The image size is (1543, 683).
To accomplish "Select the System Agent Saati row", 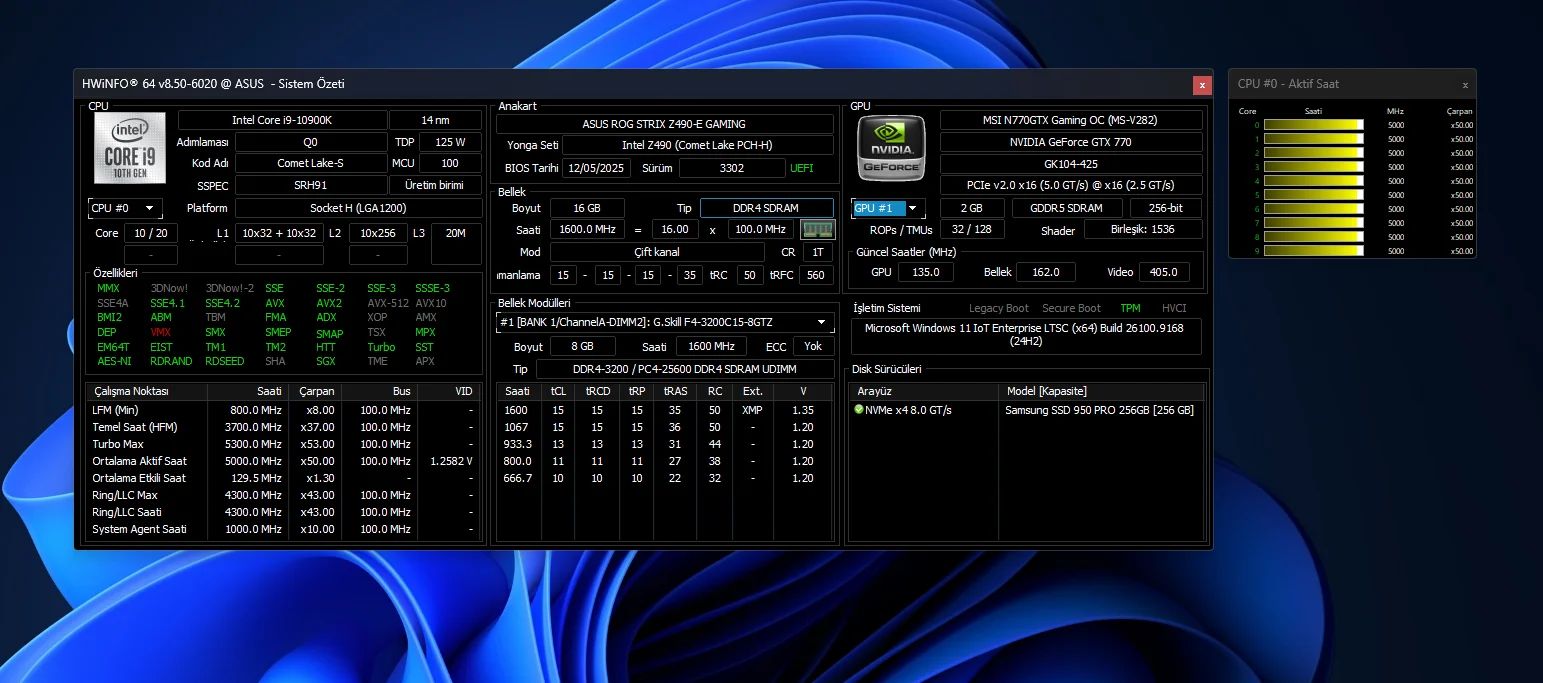I will point(283,529).
